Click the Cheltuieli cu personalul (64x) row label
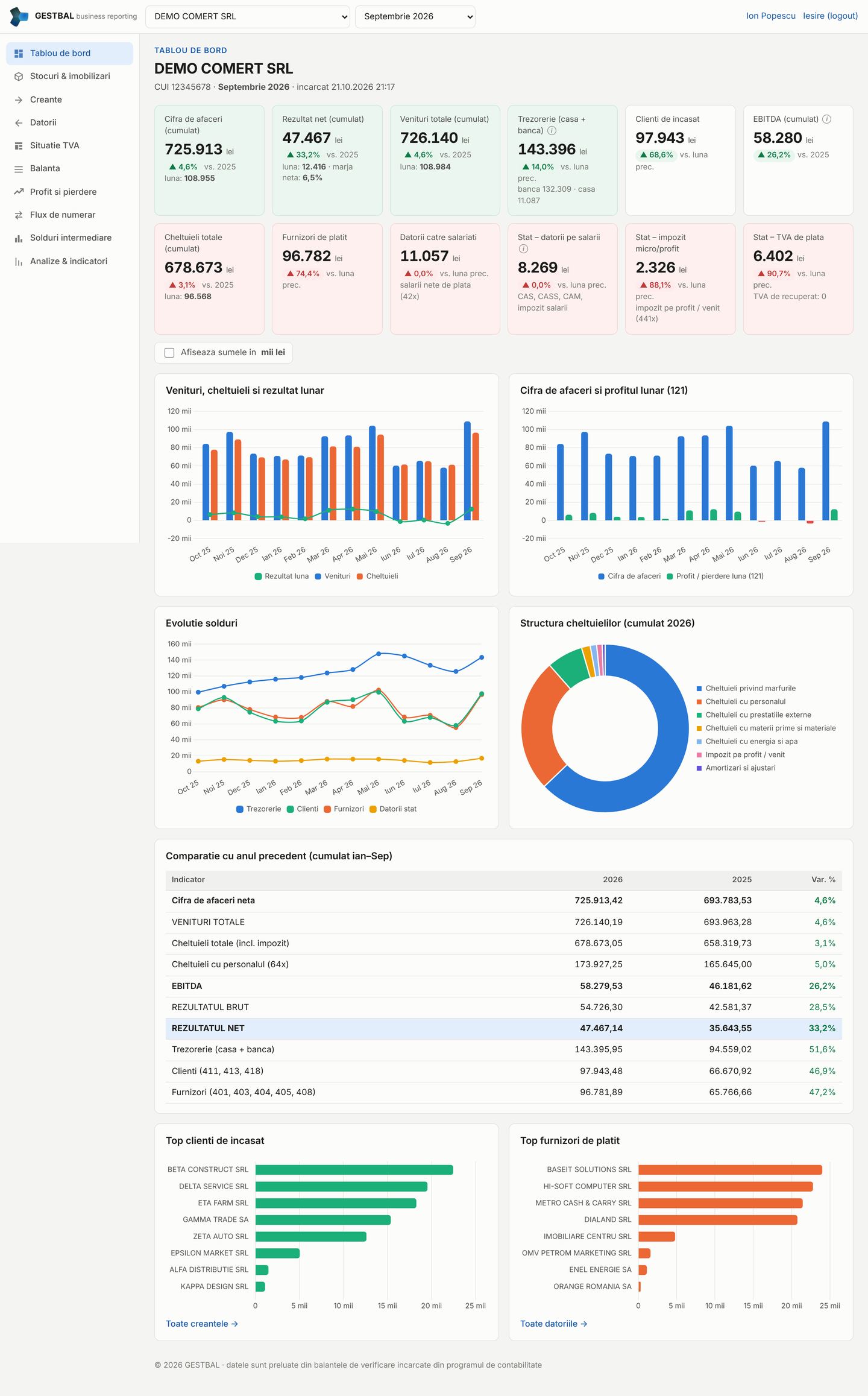This screenshot has height=1396, width=868. 230,964
